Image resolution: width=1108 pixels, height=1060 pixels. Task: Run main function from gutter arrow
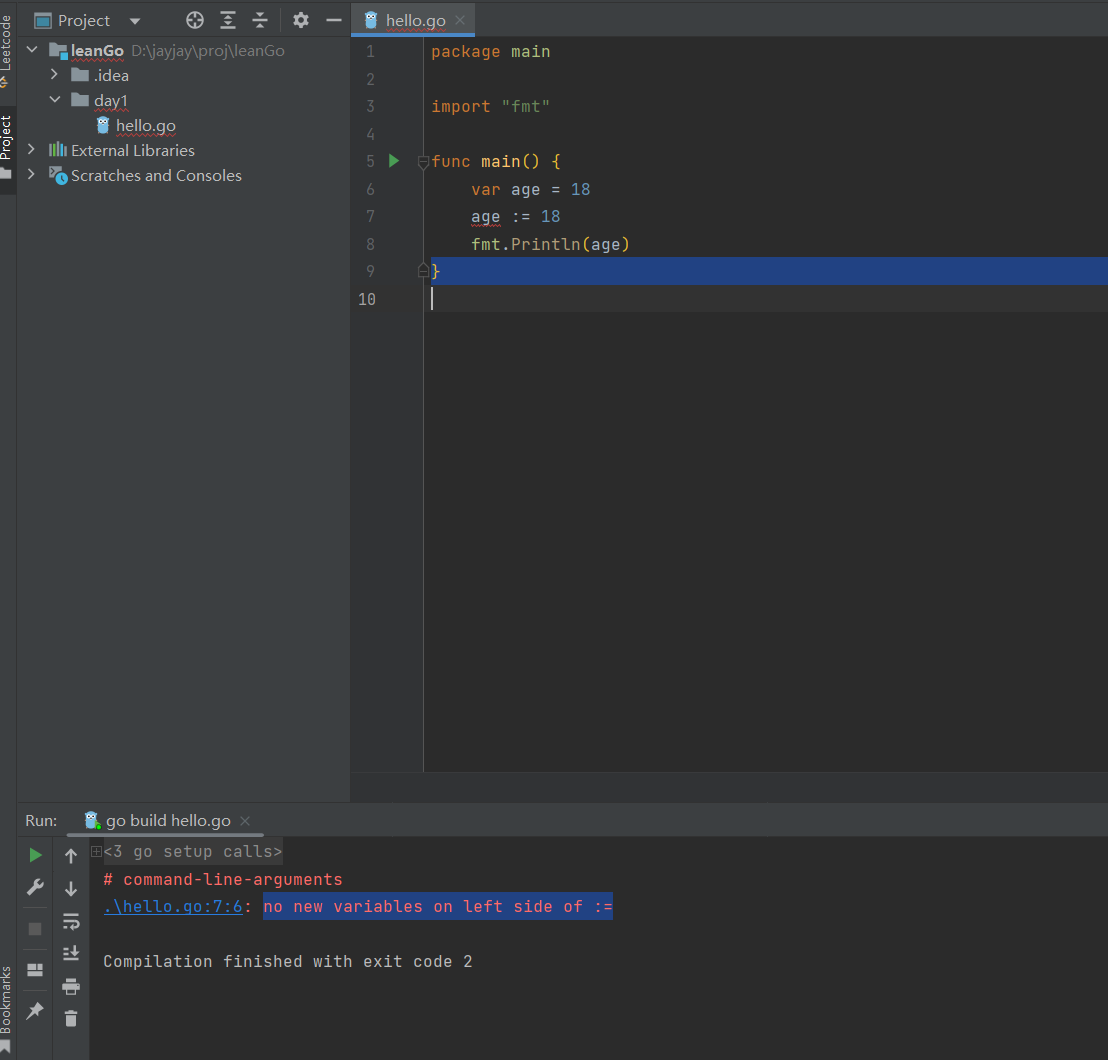pos(394,161)
